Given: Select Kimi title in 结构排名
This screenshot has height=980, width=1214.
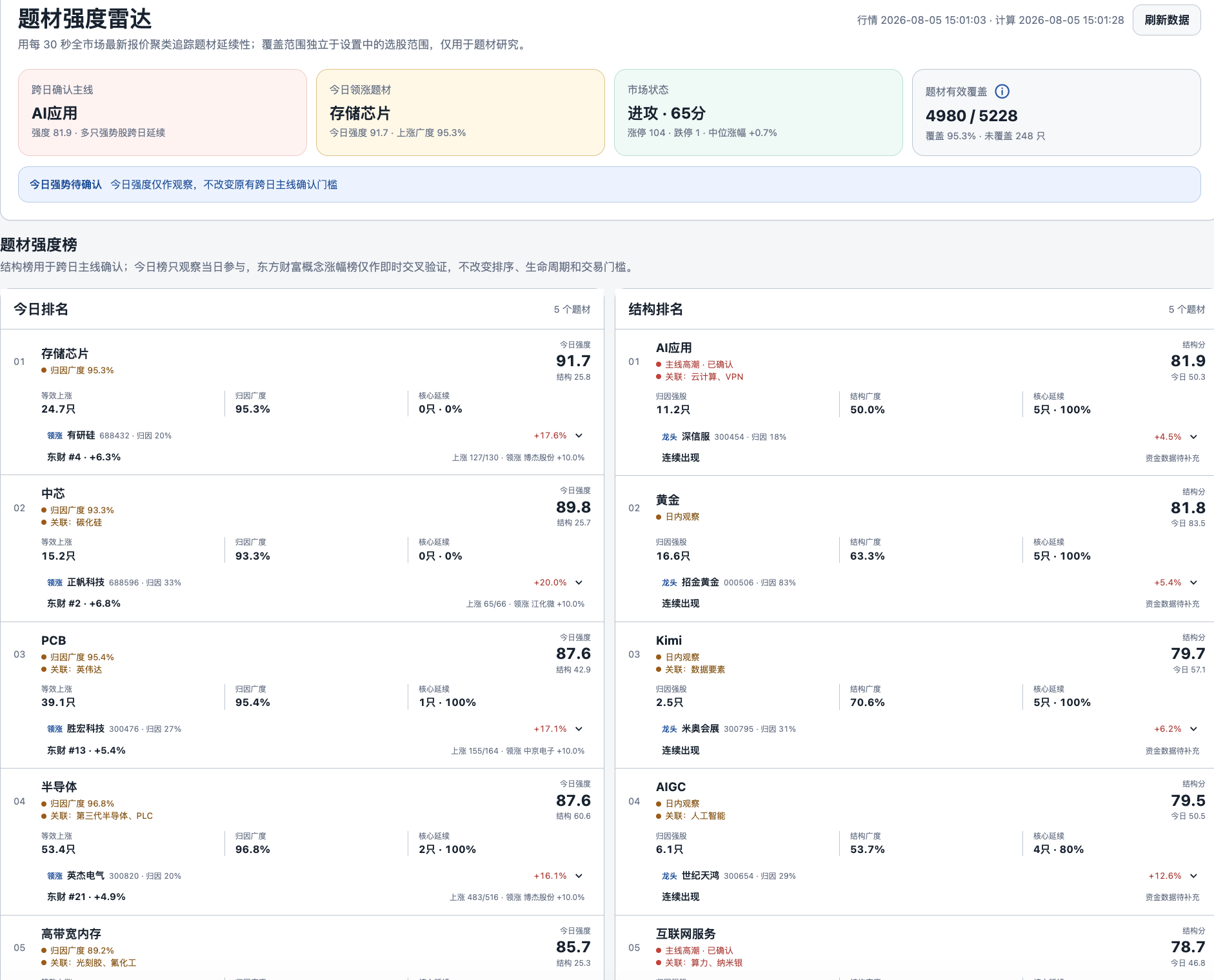Looking at the screenshot, I should [x=669, y=640].
